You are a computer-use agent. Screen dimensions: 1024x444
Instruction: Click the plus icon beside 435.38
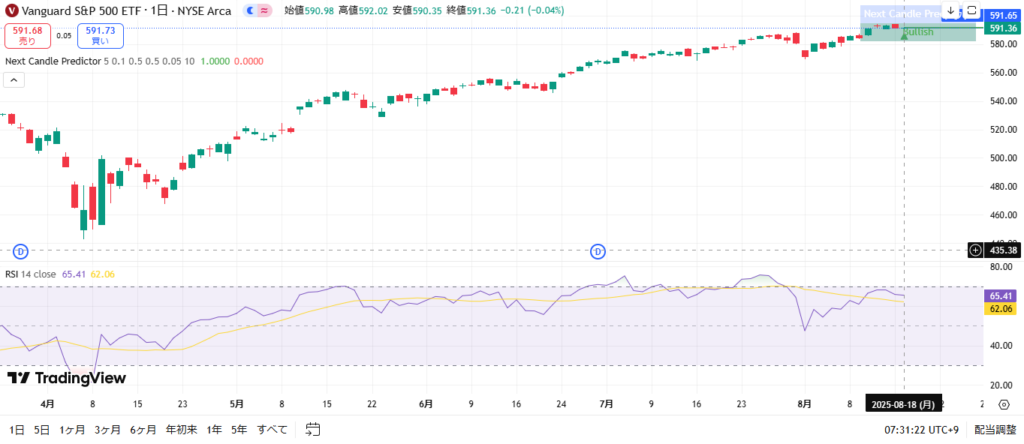point(976,249)
